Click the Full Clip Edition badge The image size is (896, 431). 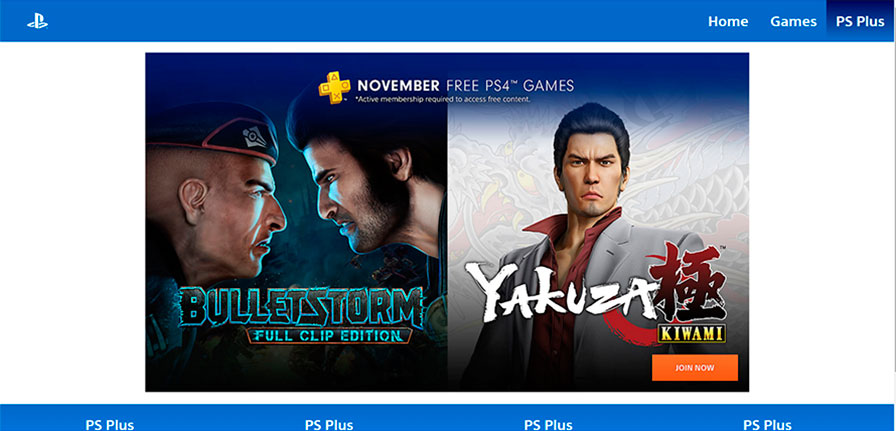(x=329, y=335)
